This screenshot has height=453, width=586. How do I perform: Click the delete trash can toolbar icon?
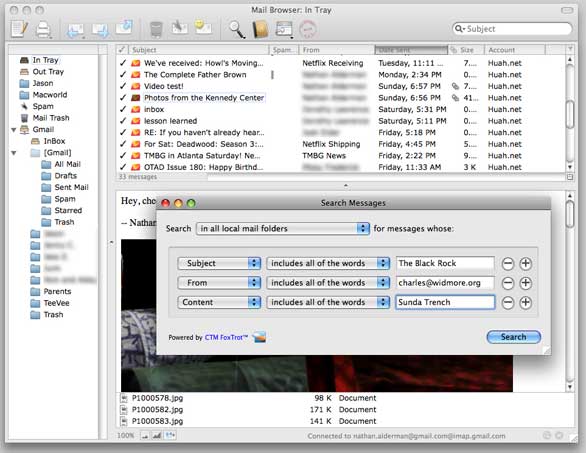[x=156, y=29]
